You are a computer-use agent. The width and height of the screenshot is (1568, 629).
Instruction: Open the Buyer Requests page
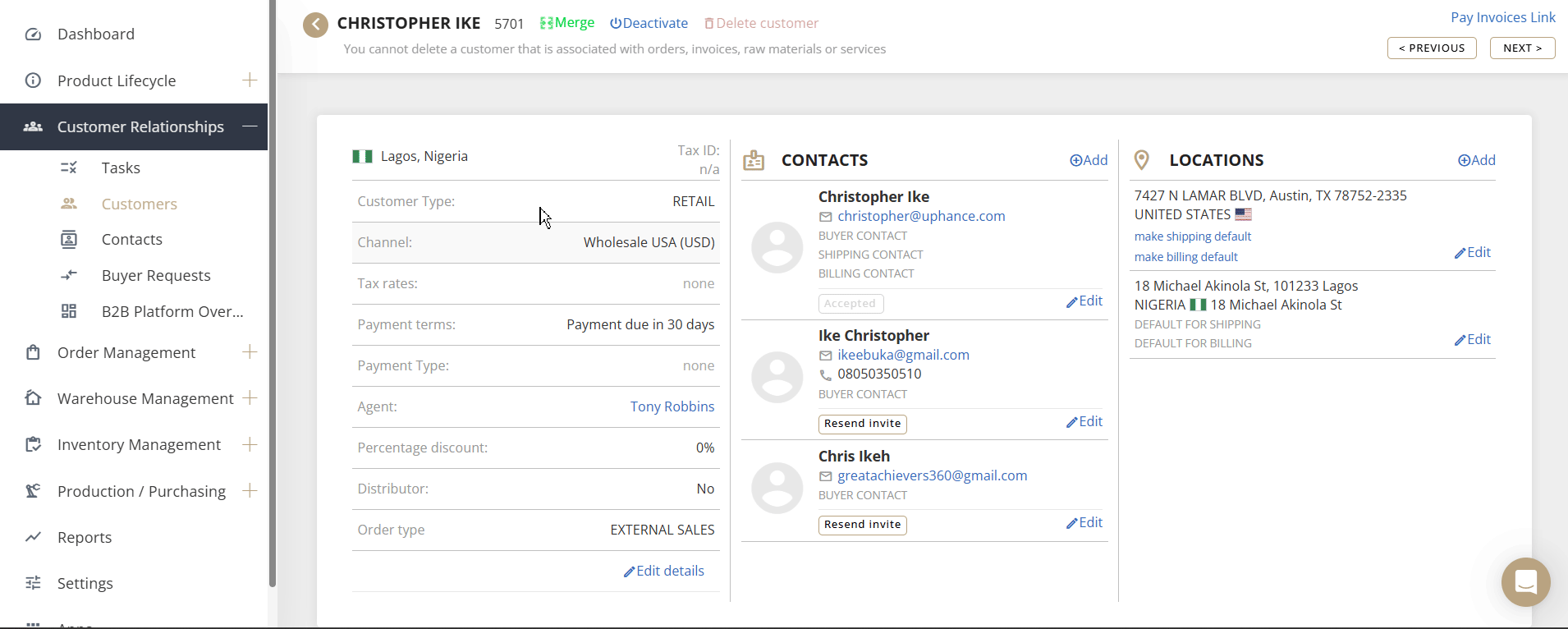[156, 276]
